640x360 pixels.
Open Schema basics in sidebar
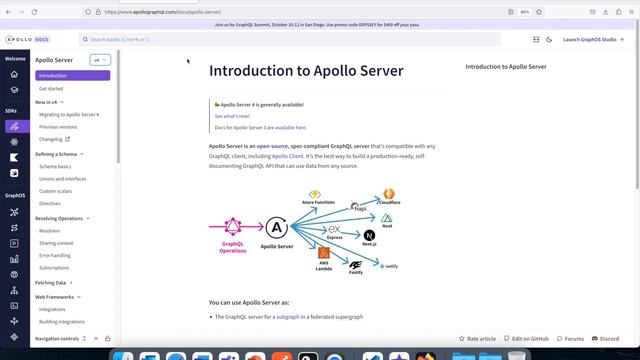pyautogui.click(x=55, y=167)
